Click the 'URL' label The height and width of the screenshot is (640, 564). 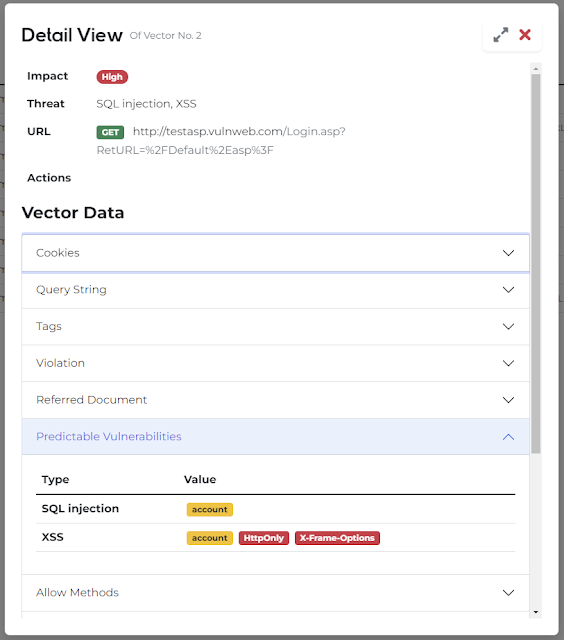(x=39, y=131)
